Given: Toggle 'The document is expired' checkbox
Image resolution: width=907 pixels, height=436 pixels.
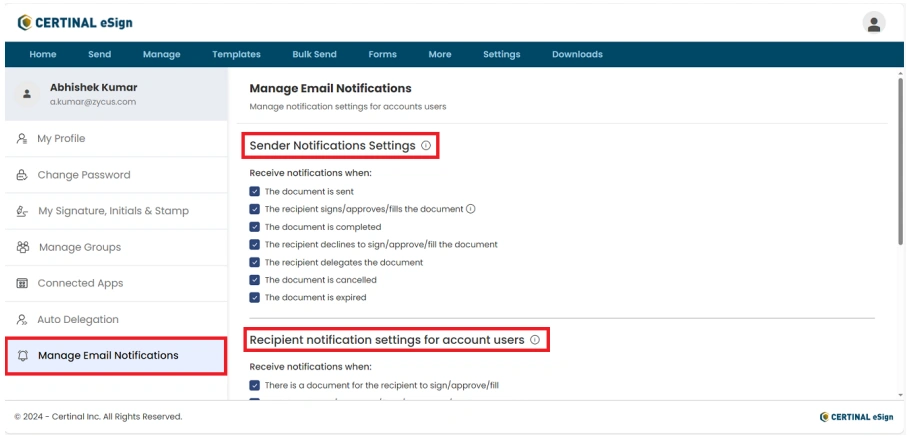Looking at the screenshot, I should pyautogui.click(x=255, y=297).
